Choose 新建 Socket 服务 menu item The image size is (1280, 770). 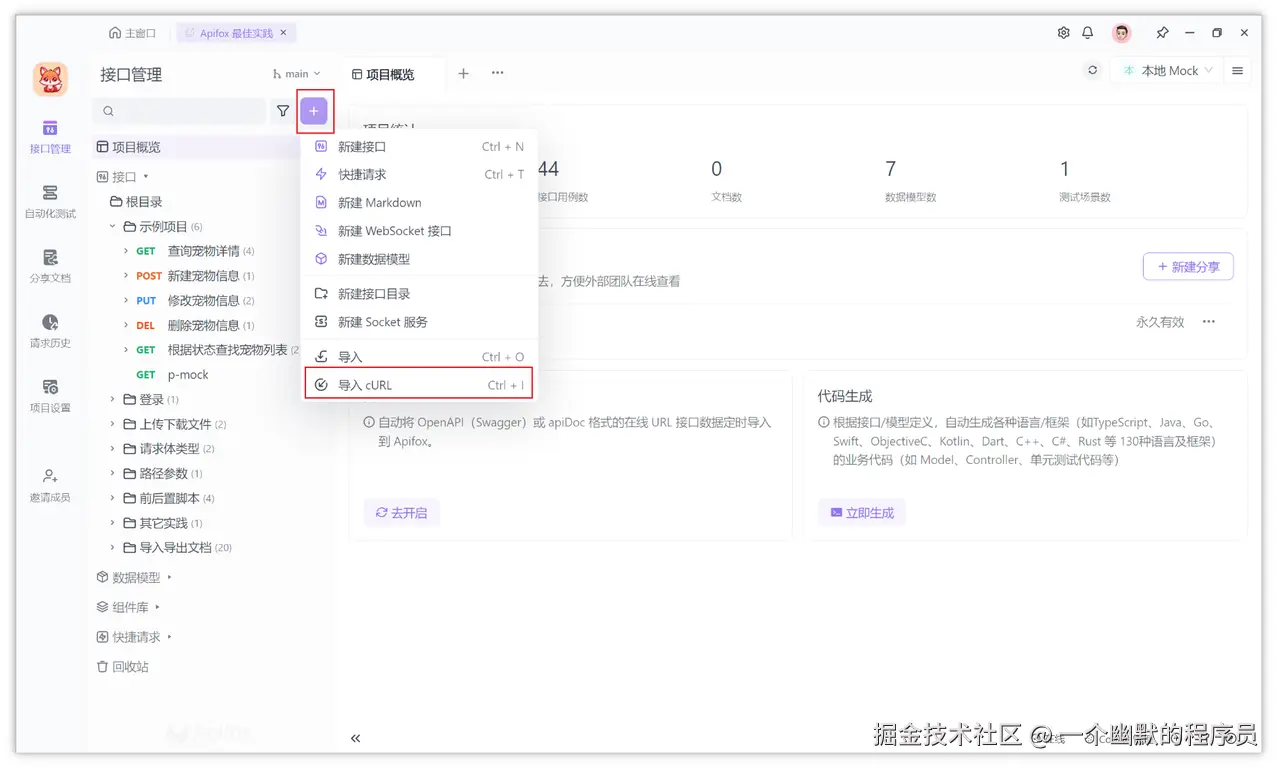419,322
